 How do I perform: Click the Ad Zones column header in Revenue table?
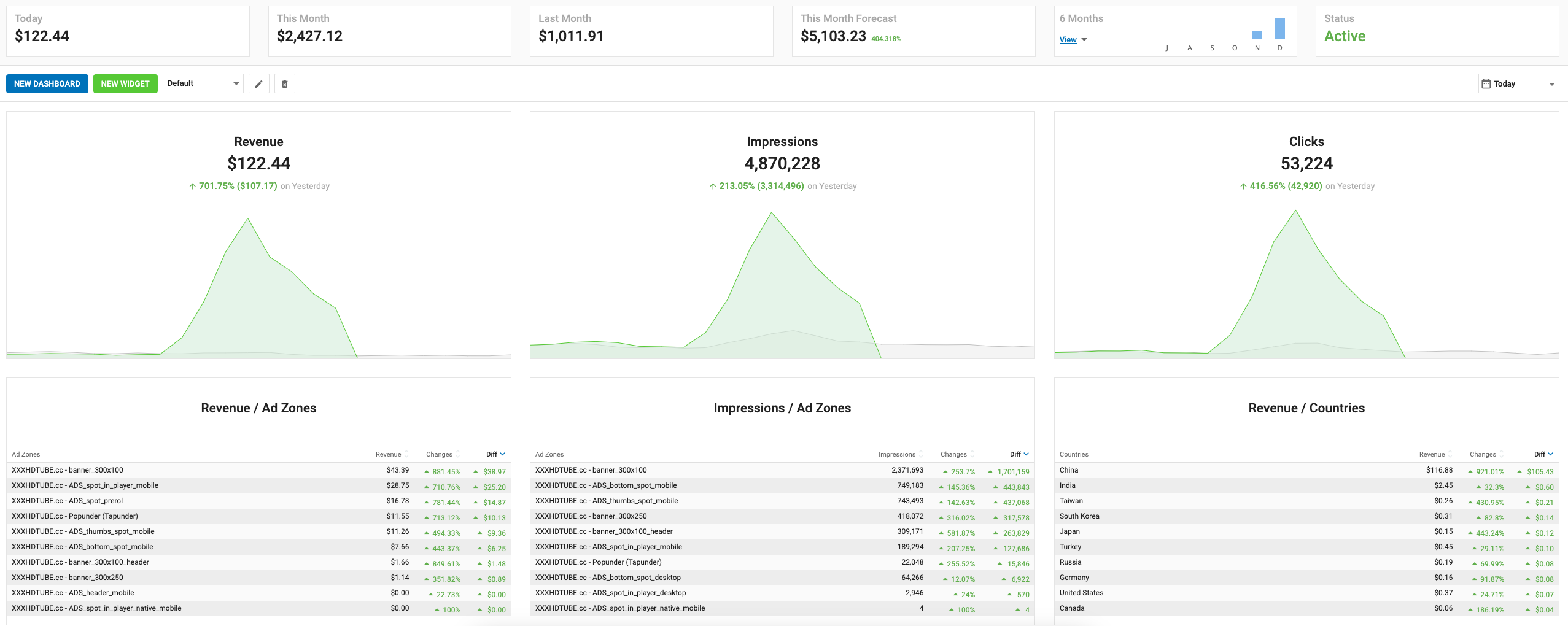26,454
